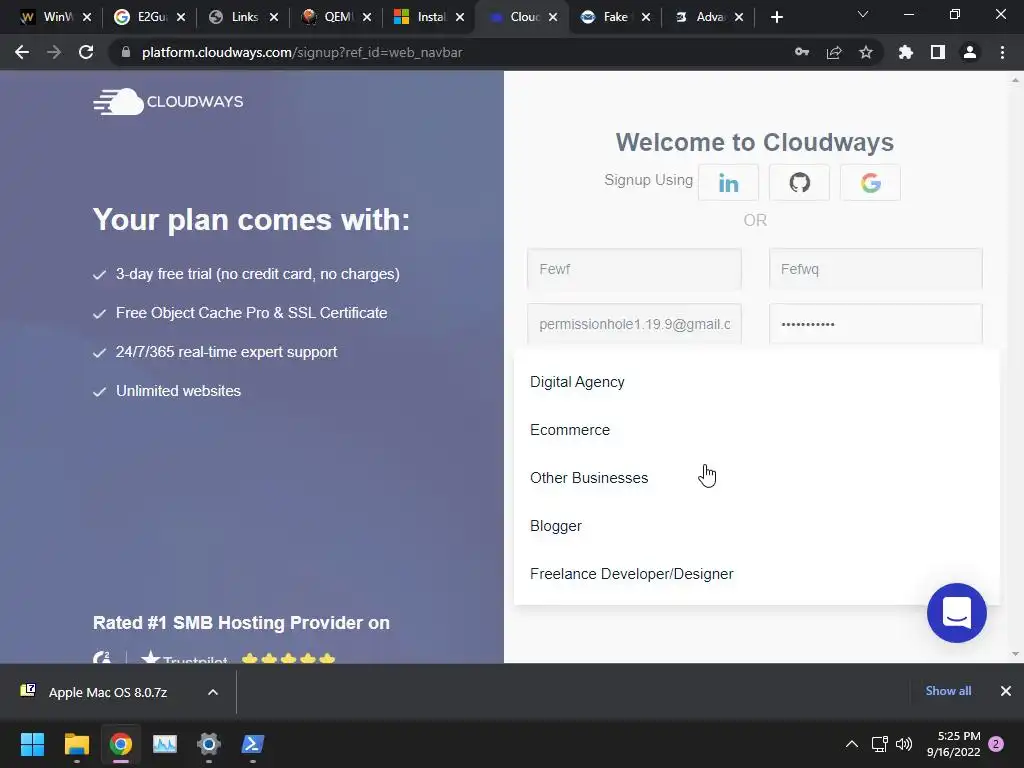Image resolution: width=1024 pixels, height=768 pixels.
Task: Go back with the browser back arrow
Action: click(x=22, y=52)
